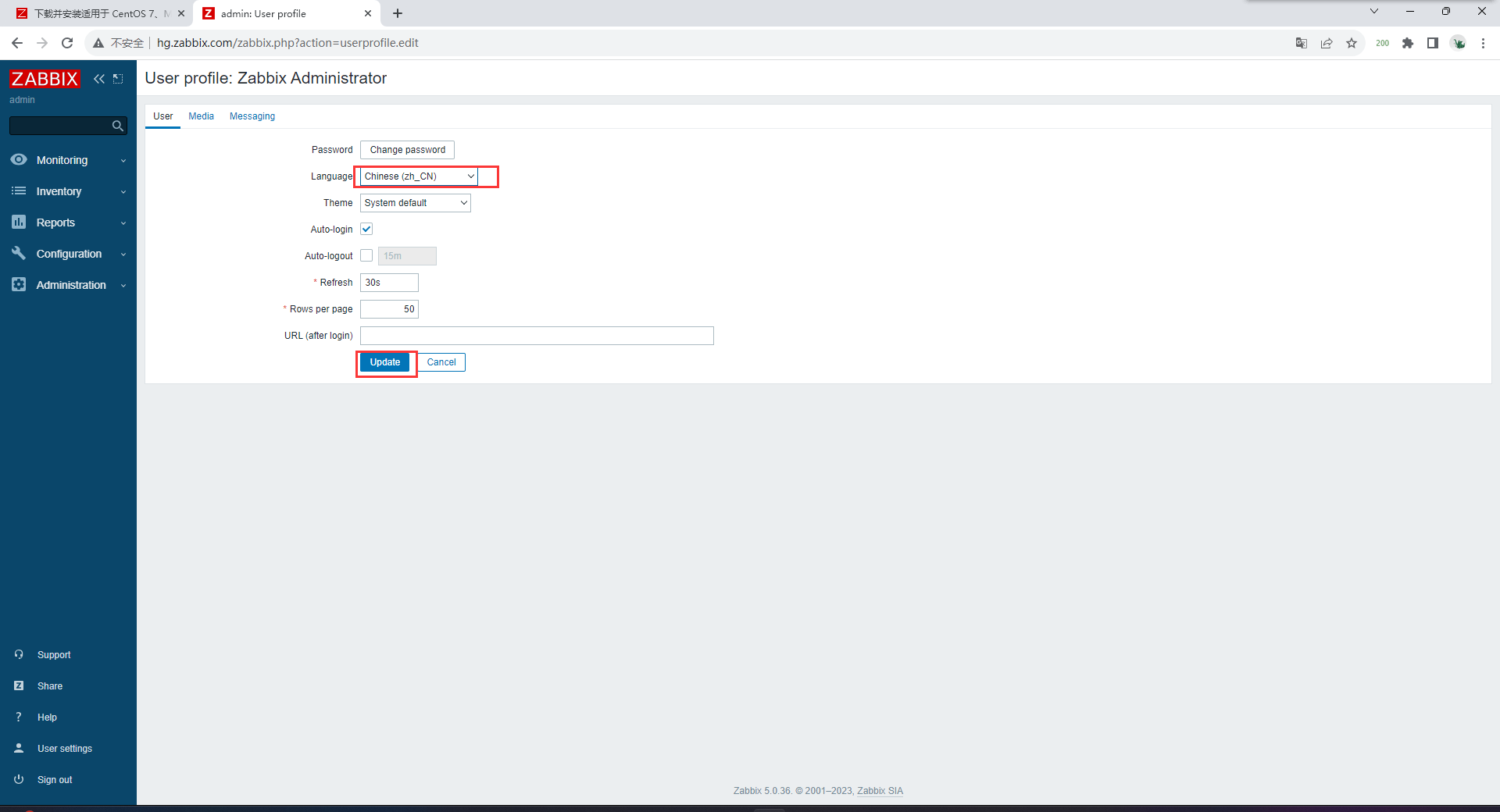Screen dimensions: 1500x812
Task: Hide sidebar using the kiosk toggle icon
Action: [x=118, y=79]
